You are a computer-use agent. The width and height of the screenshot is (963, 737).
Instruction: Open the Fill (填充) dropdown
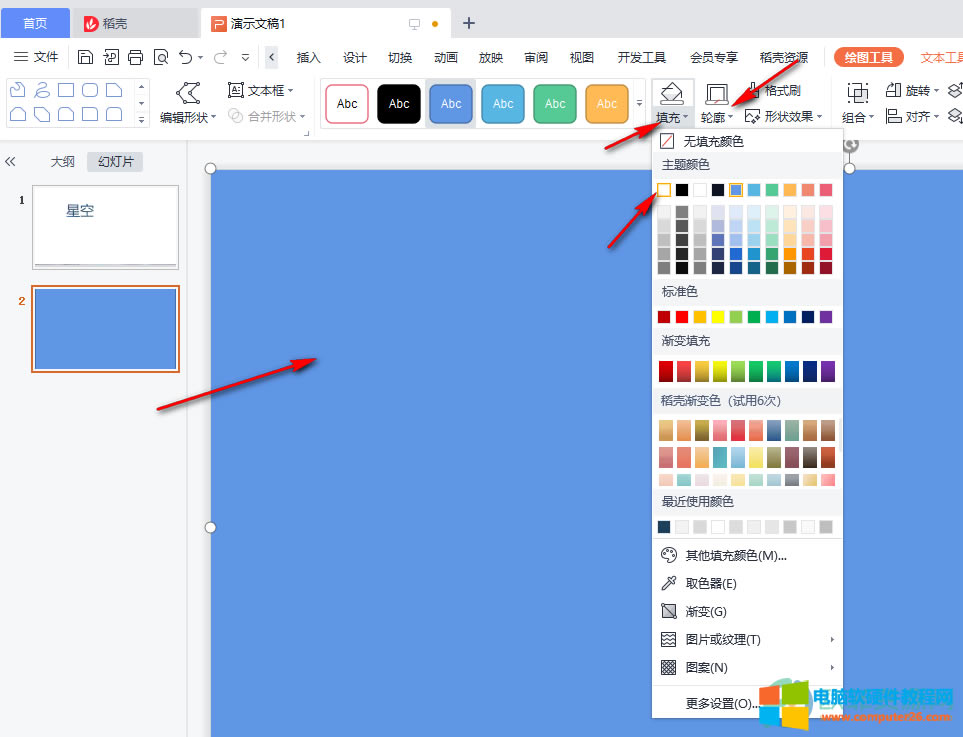coord(672,117)
